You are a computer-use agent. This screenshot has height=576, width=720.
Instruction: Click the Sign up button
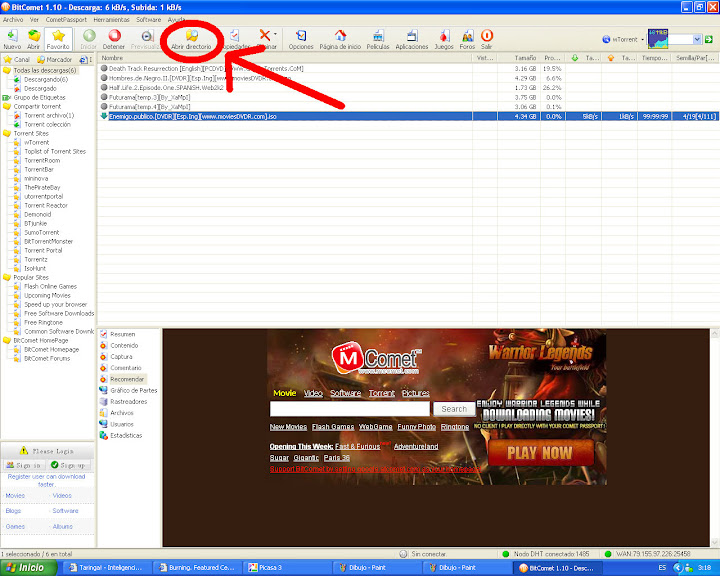(68, 465)
